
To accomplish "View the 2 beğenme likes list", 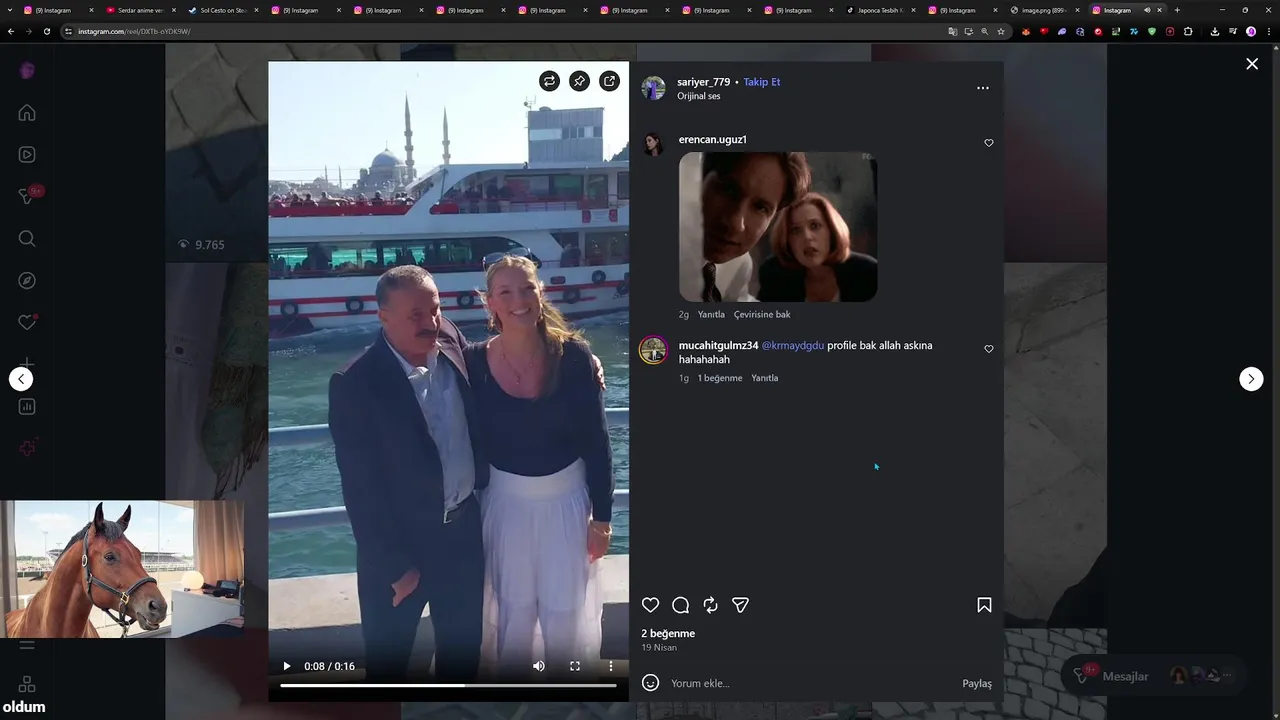I will pyautogui.click(x=668, y=633).
